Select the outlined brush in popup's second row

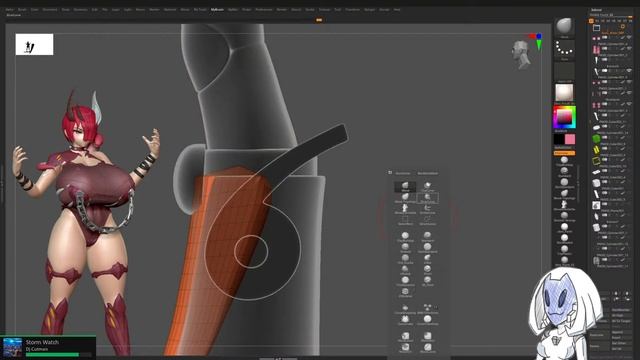pyautogui.click(x=427, y=198)
